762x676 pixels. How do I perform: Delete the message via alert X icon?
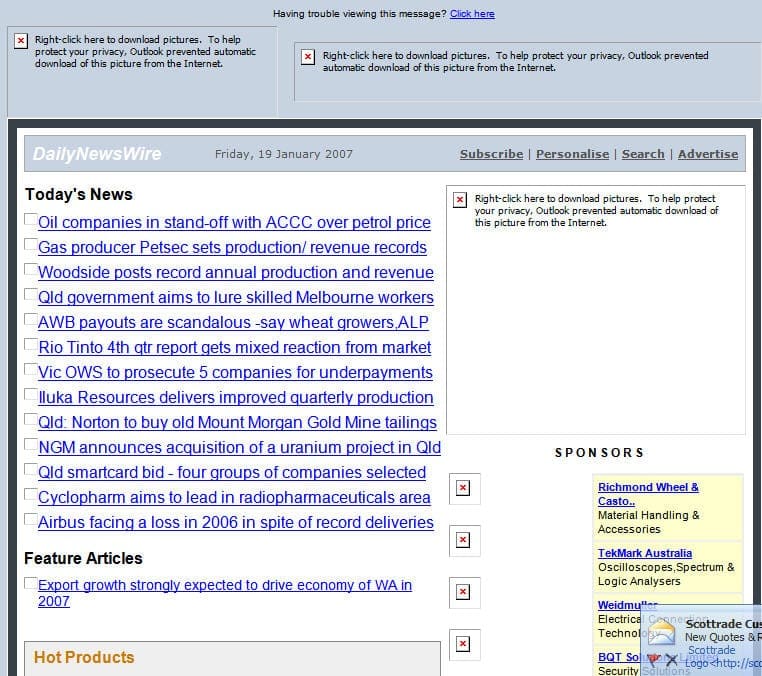(672, 659)
